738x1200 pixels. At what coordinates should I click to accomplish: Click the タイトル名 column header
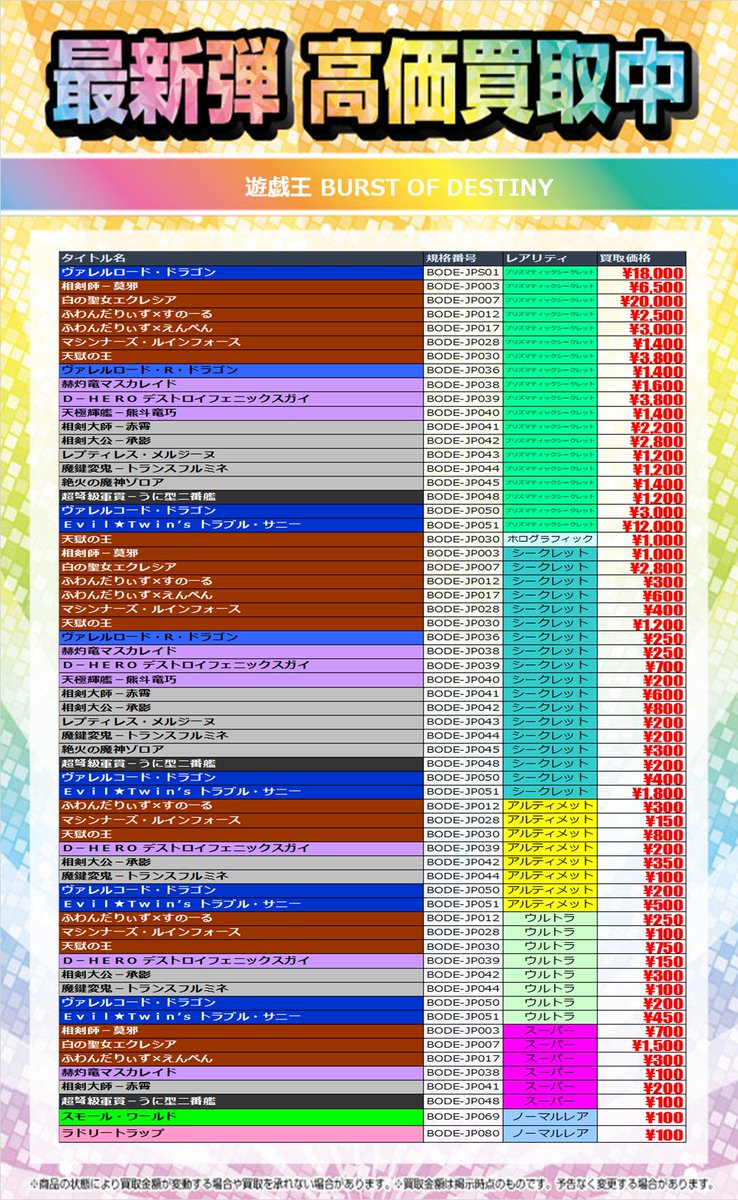click(x=240, y=258)
